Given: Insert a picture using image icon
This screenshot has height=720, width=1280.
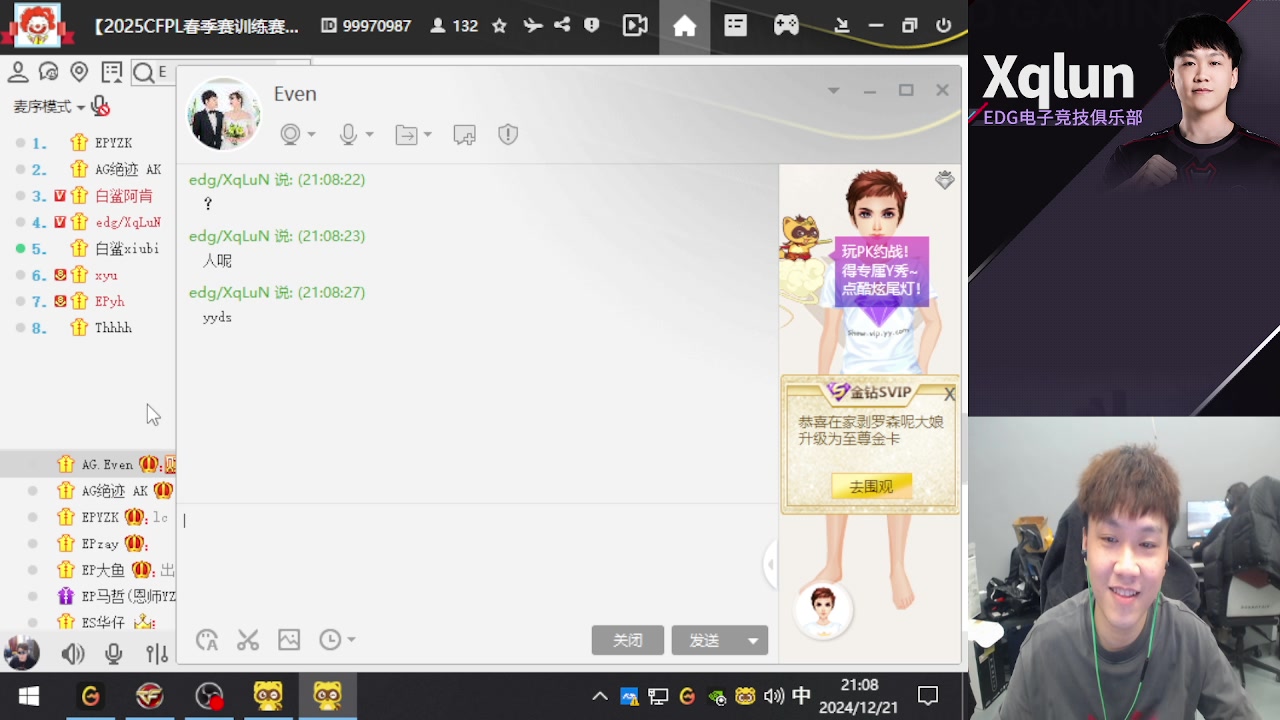Looking at the screenshot, I should click(289, 640).
